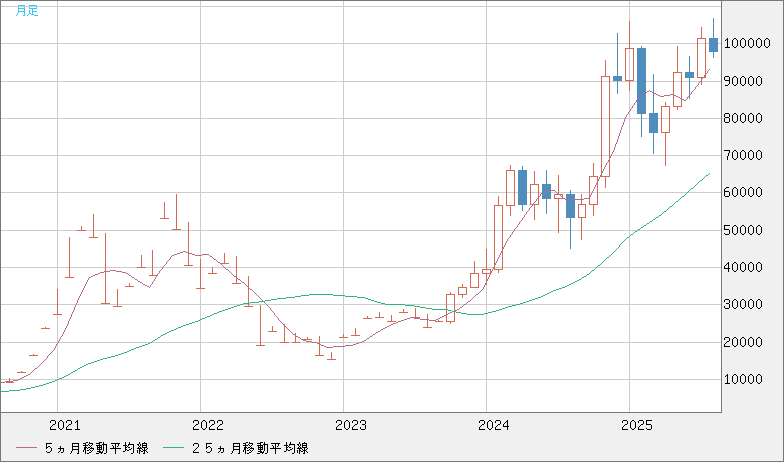The height and width of the screenshot is (462, 784).
Task: Click the latest blue candlestick near 100000
Action: pos(714,45)
